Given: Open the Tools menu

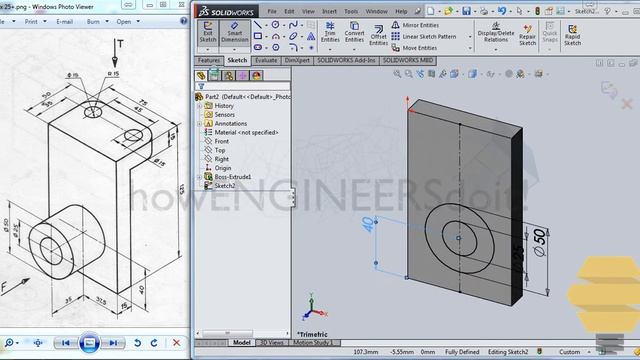Looking at the screenshot, I should pyautogui.click(x=351, y=11).
